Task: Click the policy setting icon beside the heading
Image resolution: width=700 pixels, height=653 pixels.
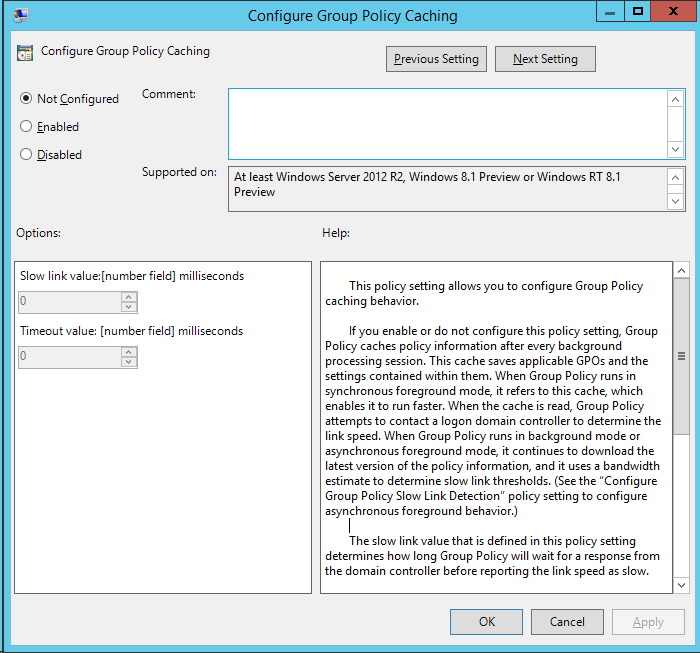Action: point(25,52)
